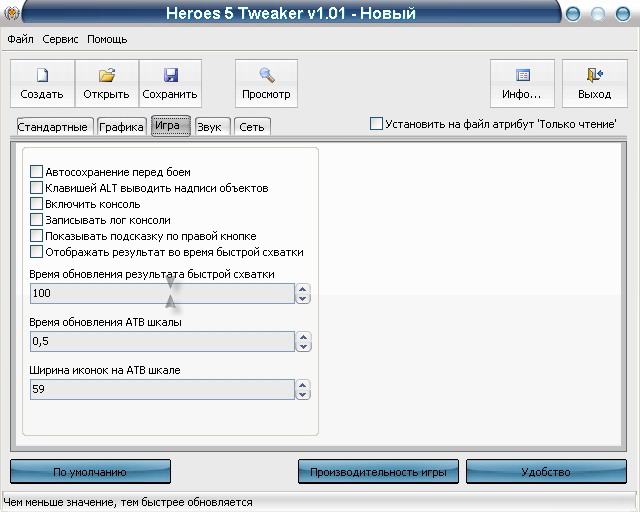
Task: Open the Инфо... information button
Action: (522, 84)
